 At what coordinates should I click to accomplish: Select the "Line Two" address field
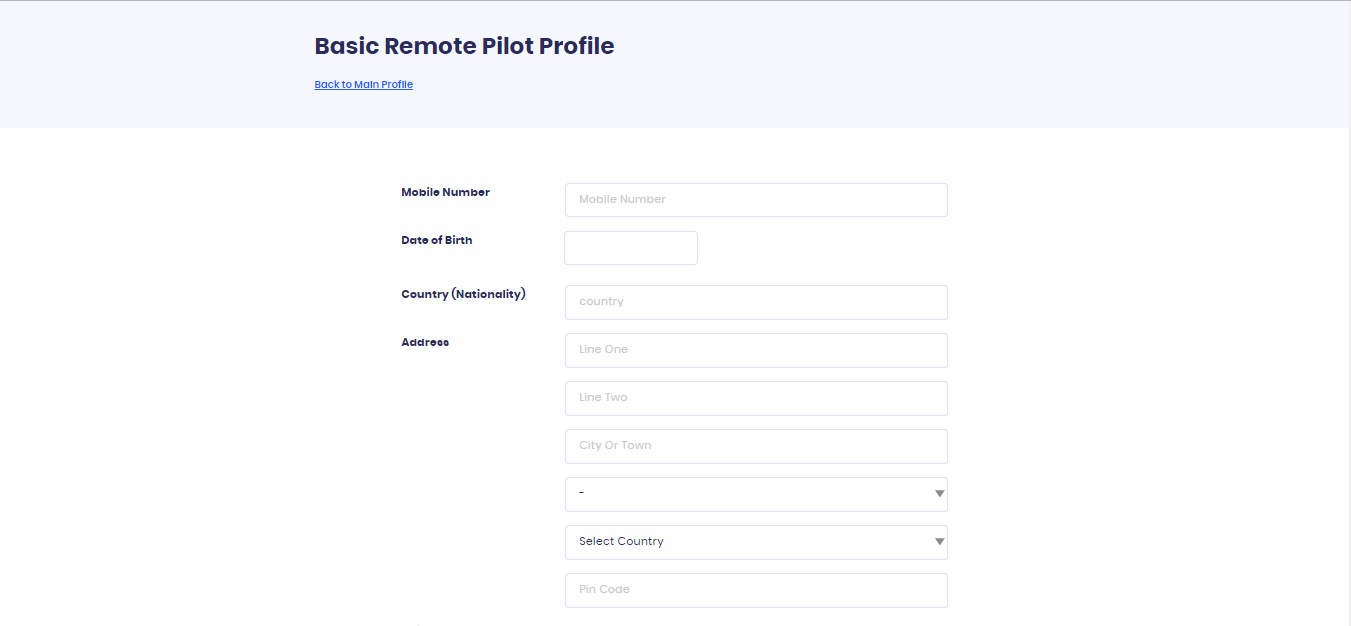pos(755,398)
